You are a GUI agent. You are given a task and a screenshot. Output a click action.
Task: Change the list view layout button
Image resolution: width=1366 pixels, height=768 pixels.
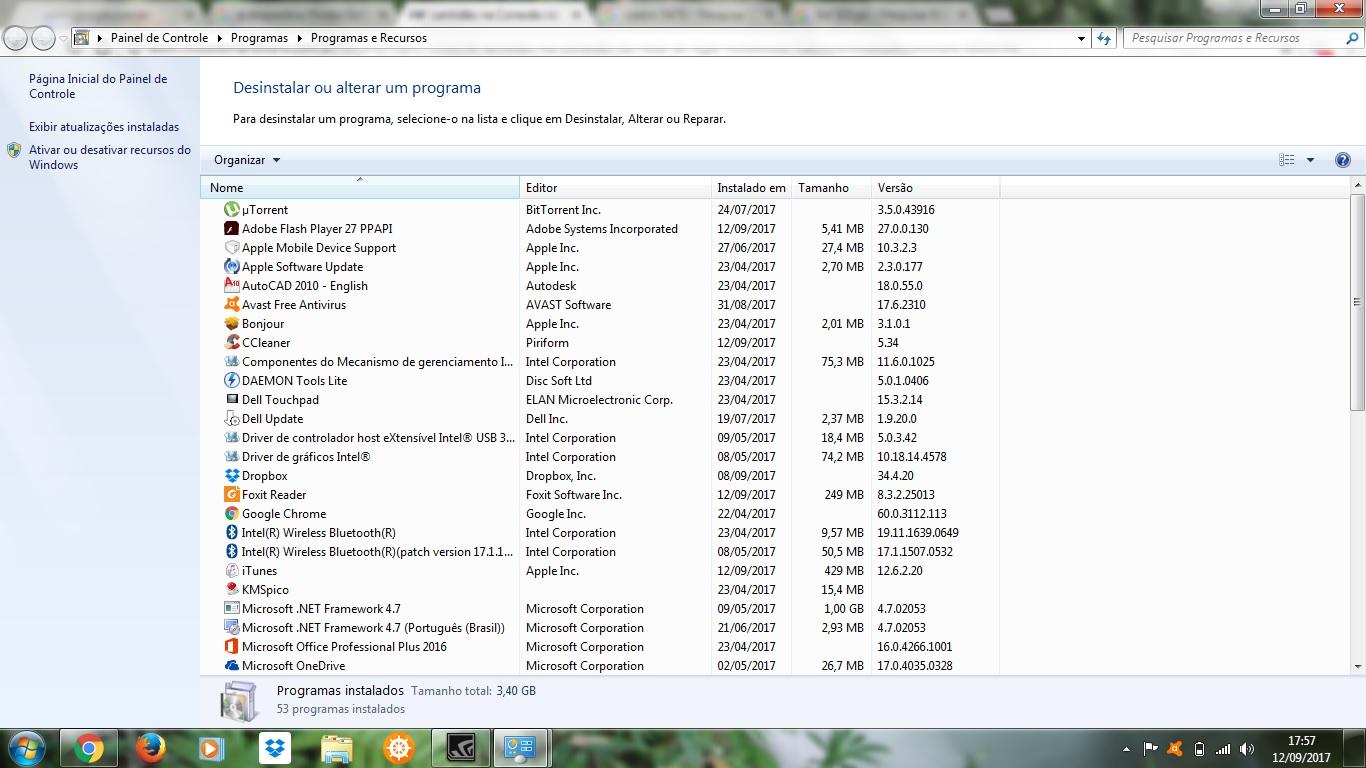pos(1287,160)
